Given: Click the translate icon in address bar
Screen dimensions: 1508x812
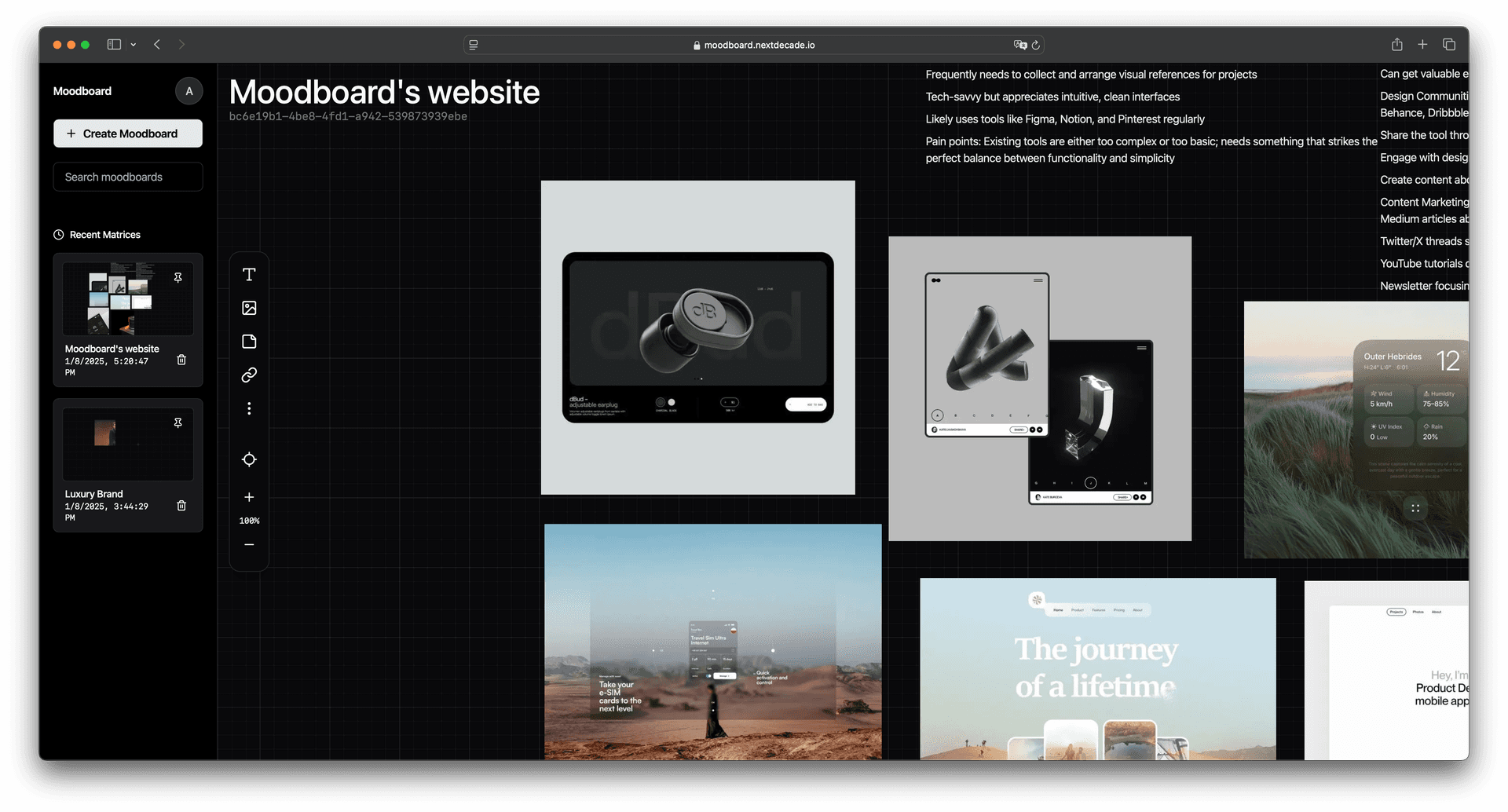Looking at the screenshot, I should [x=1020, y=45].
